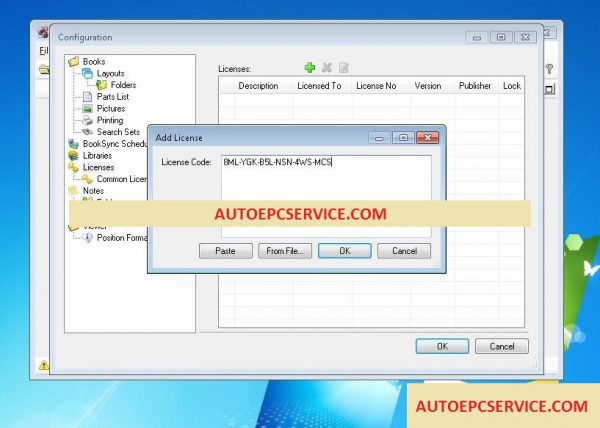Select Pictures tree item

point(111,109)
